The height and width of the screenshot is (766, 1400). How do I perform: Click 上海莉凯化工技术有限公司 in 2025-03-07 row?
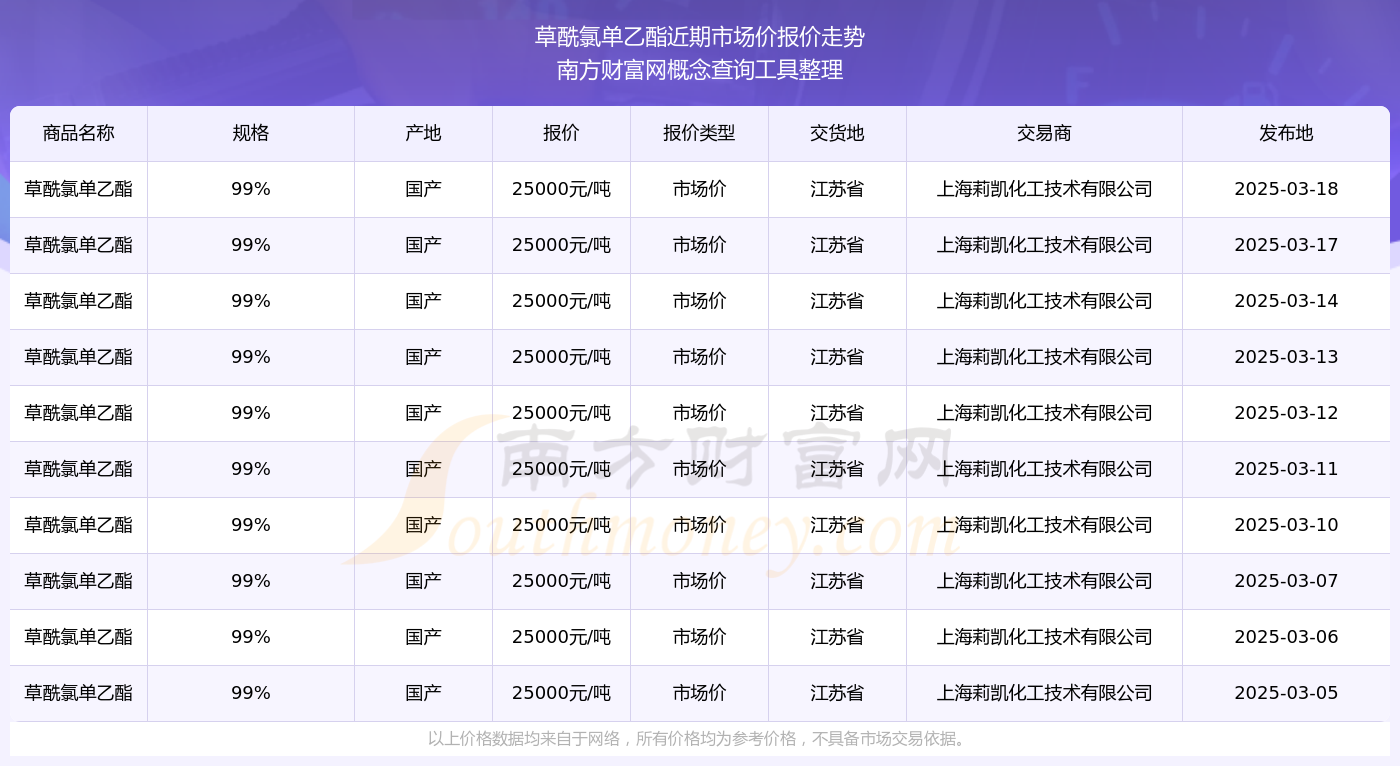(x=1044, y=581)
